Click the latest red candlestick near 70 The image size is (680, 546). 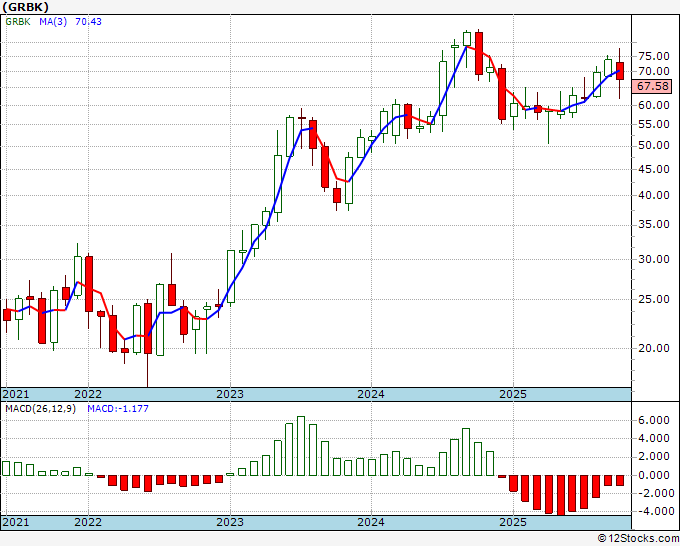[620, 71]
